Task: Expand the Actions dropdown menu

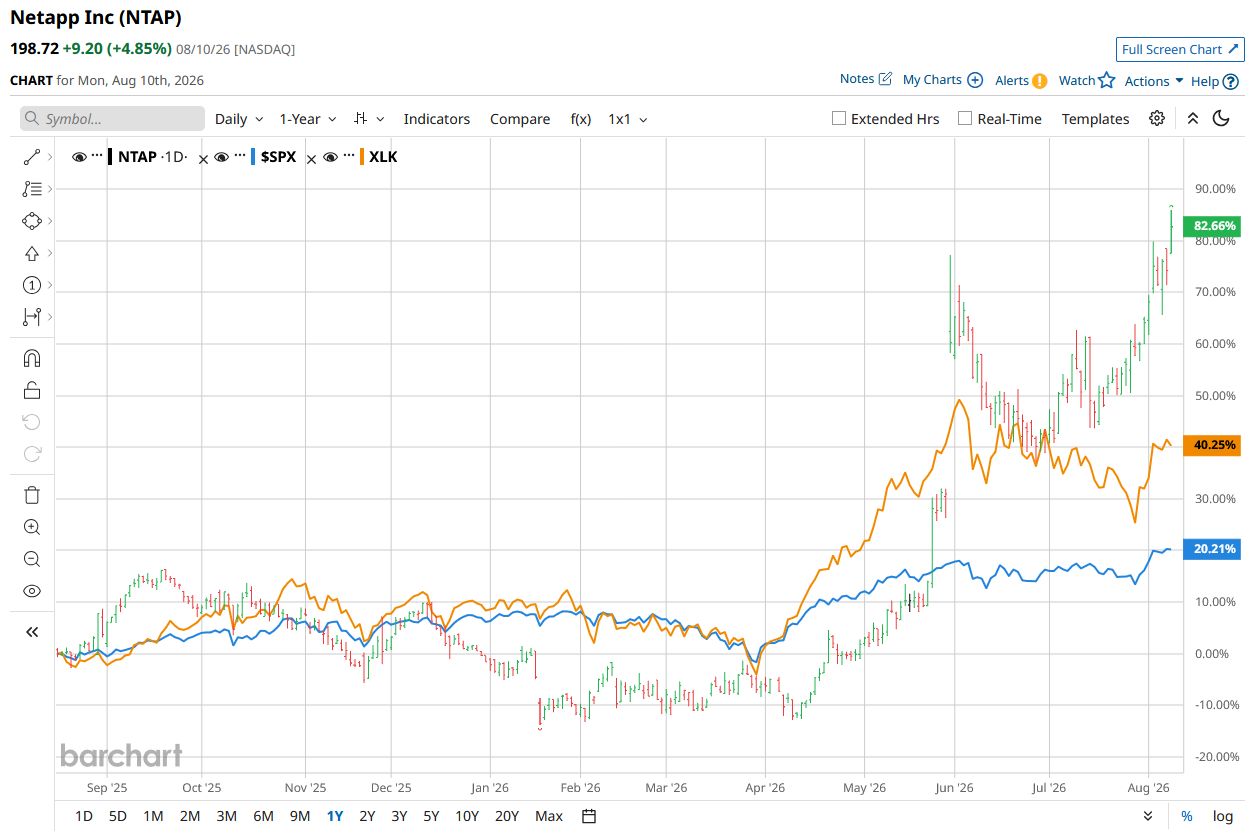Action: (x=1154, y=81)
